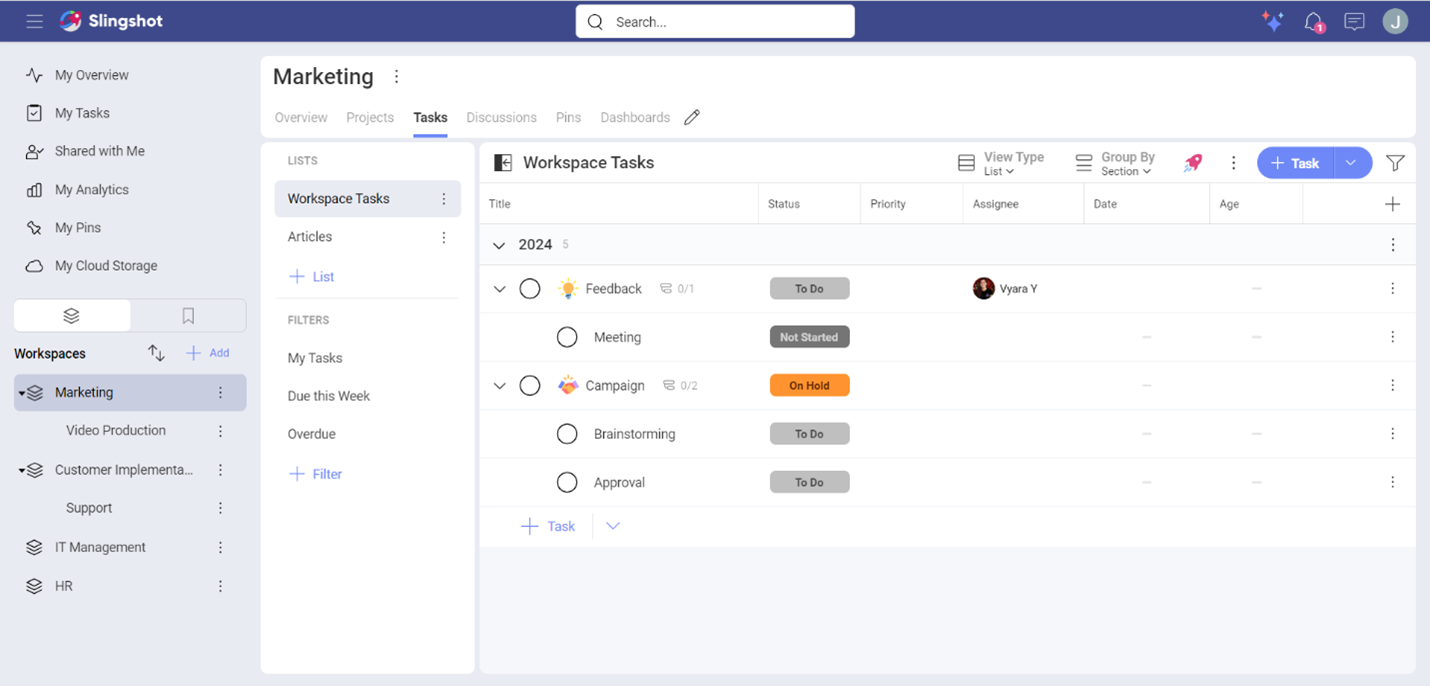Open the notifications bell
This screenshot has height=686, width=1430.
point(1314,22)
